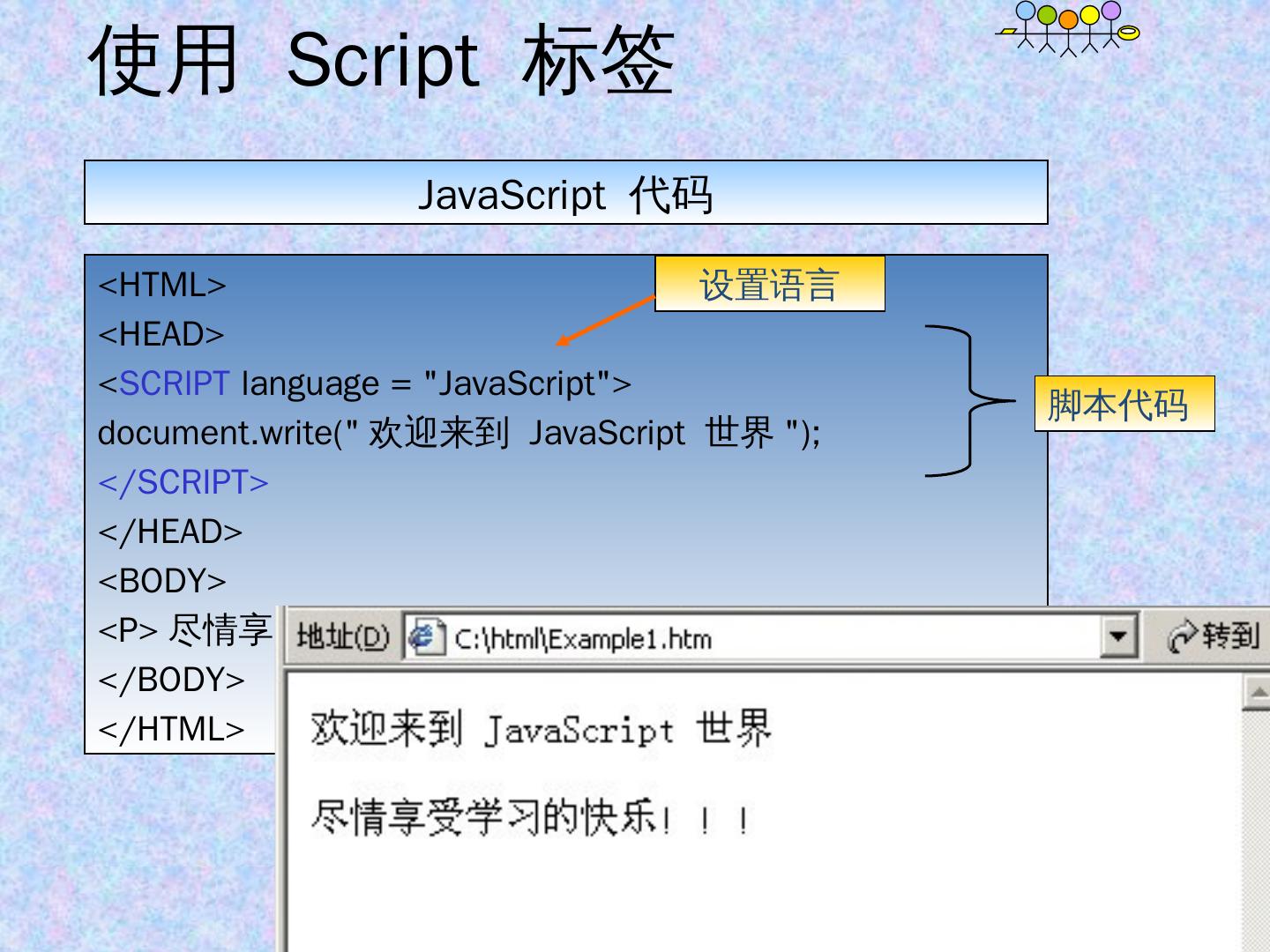Click browser output 欢迎来到 JavaScript 世界

542,729
